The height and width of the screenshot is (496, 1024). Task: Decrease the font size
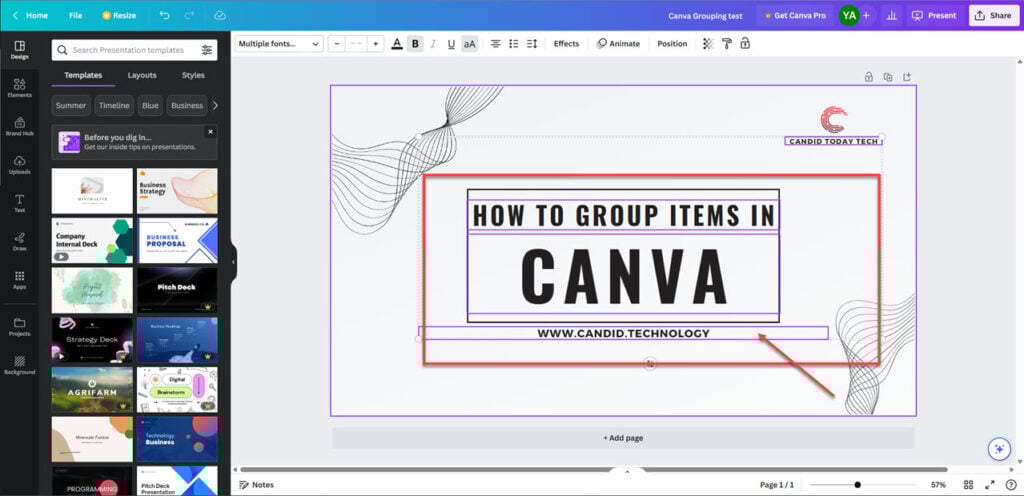point(337,44)
